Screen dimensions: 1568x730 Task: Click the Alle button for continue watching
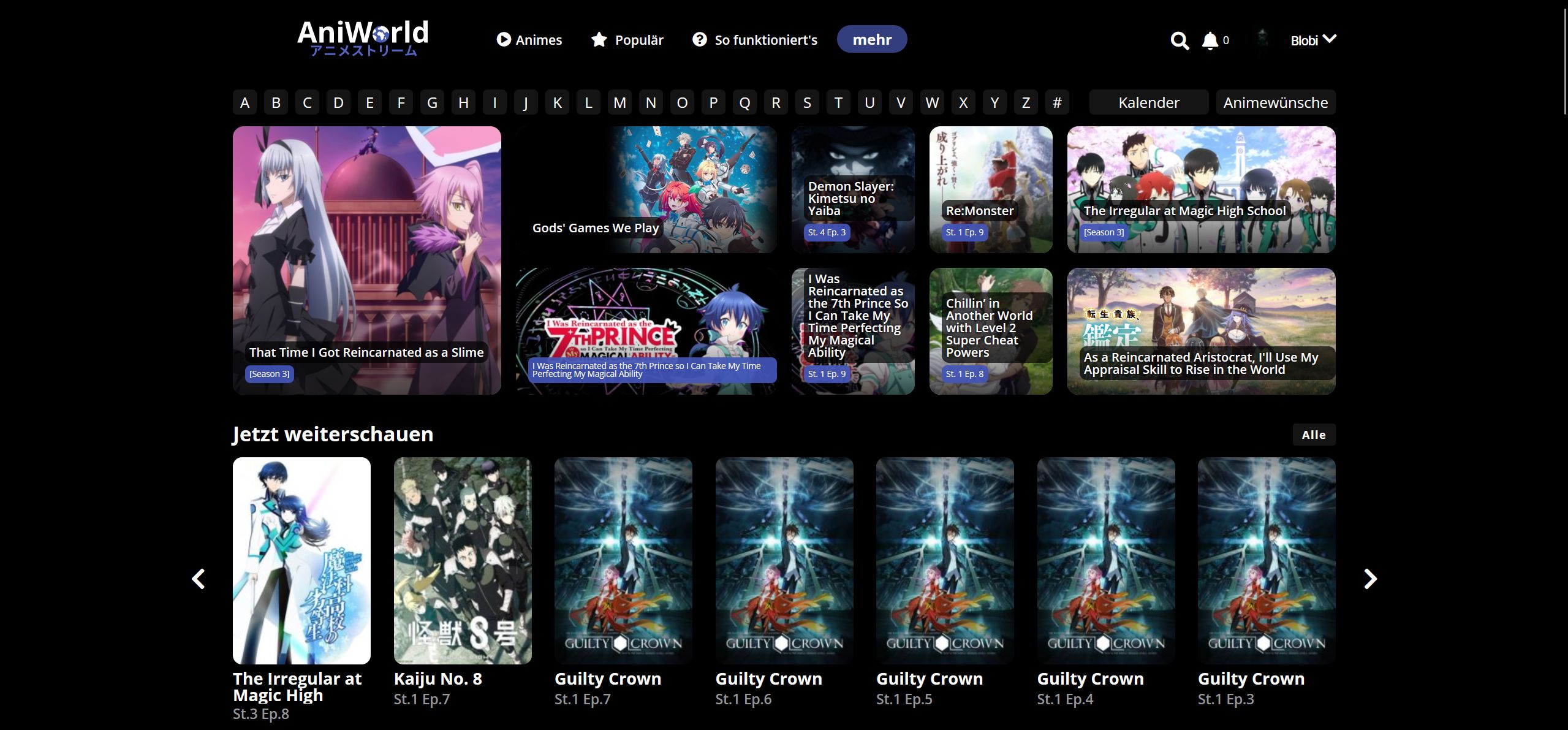[x=1314, y=435]
